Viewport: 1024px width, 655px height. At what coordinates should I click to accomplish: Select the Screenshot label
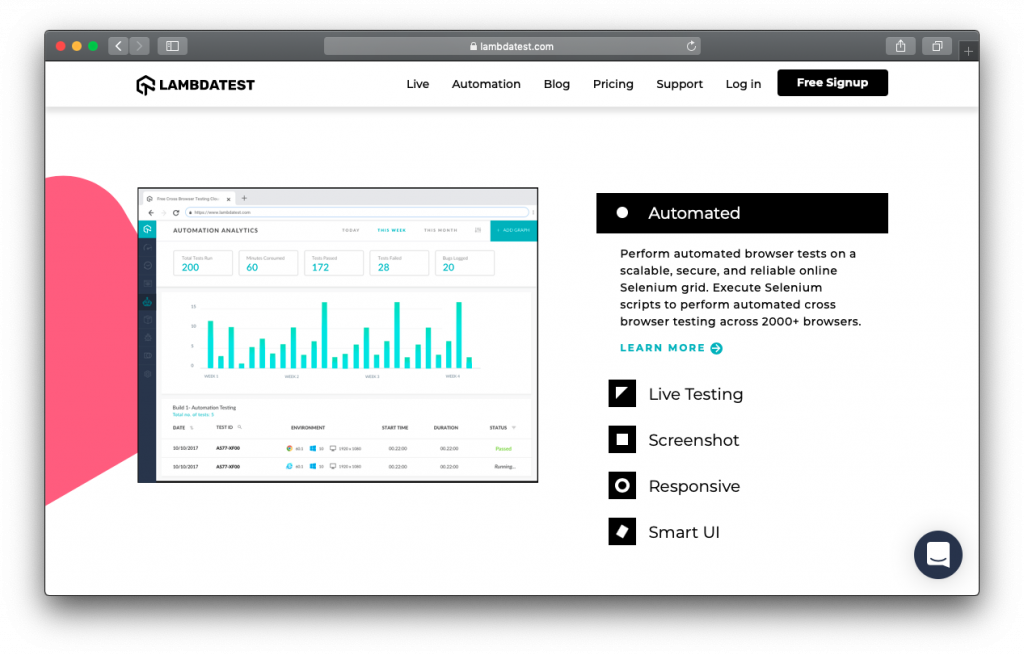[x=694, y=440]
